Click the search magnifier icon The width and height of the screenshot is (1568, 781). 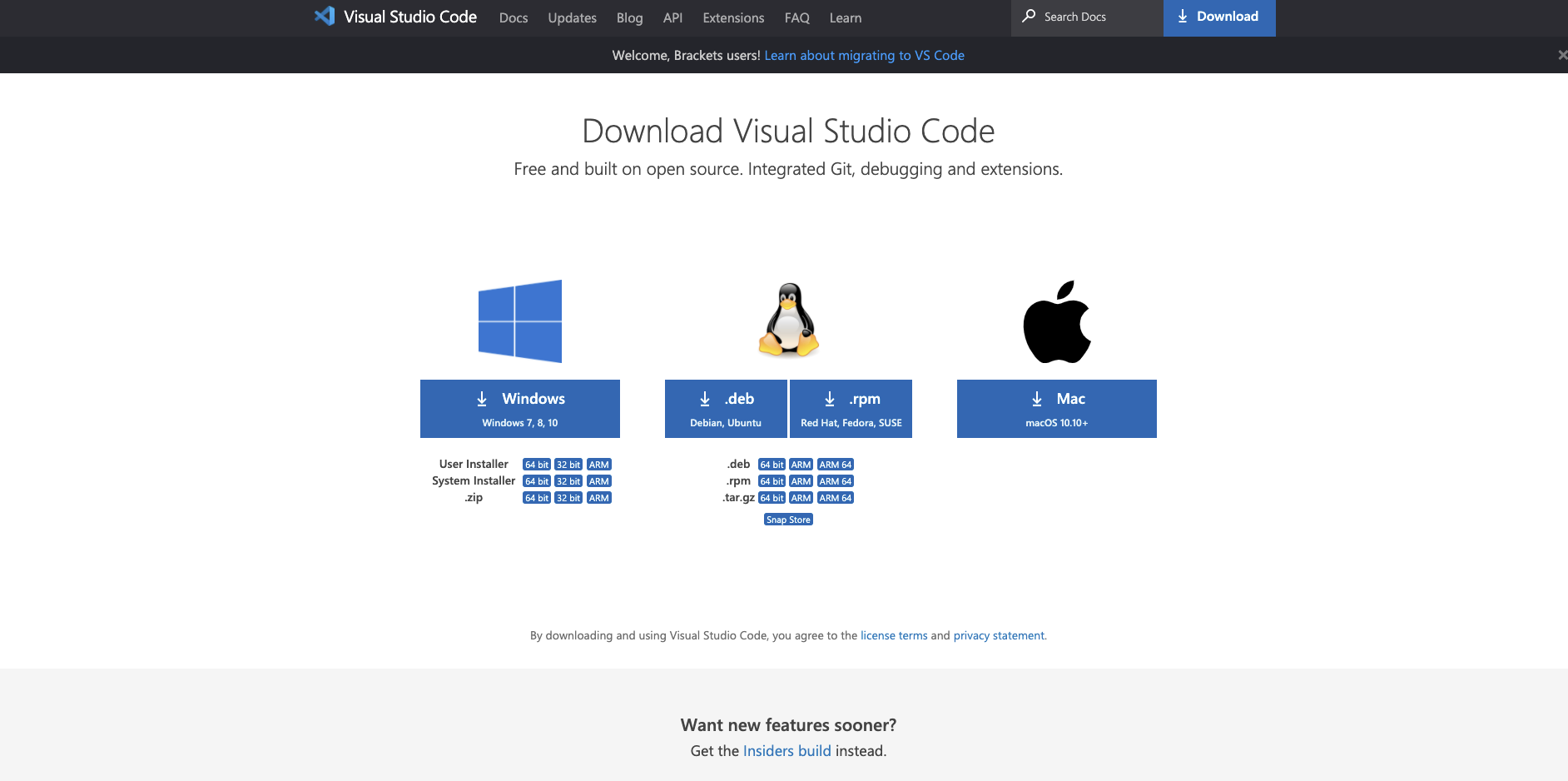pos(1030,16)
